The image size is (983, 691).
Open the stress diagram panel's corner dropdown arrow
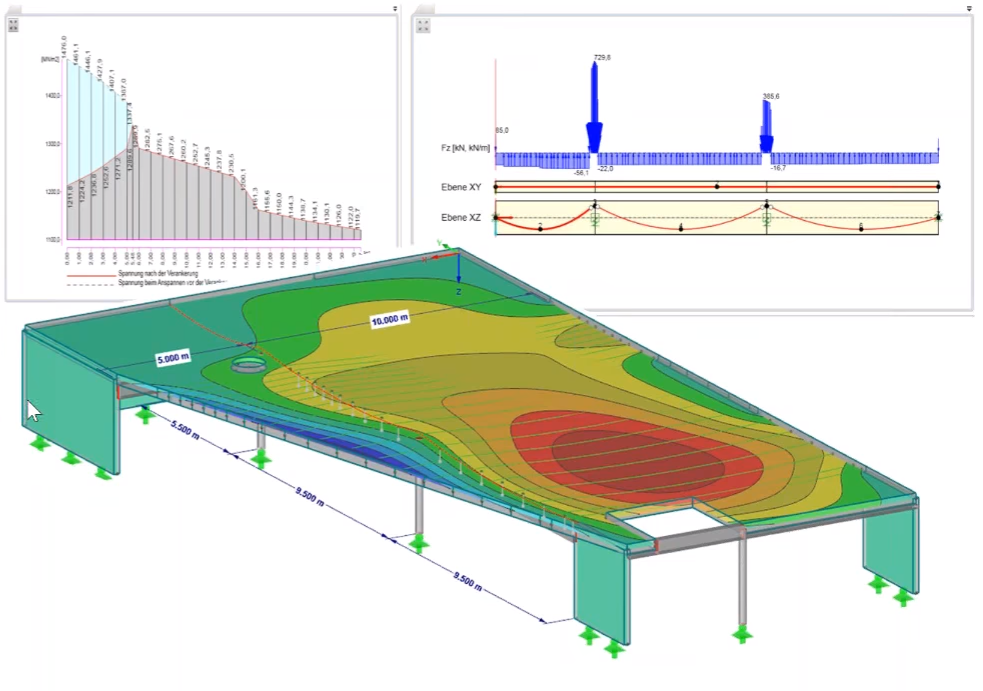click(395, 9)
